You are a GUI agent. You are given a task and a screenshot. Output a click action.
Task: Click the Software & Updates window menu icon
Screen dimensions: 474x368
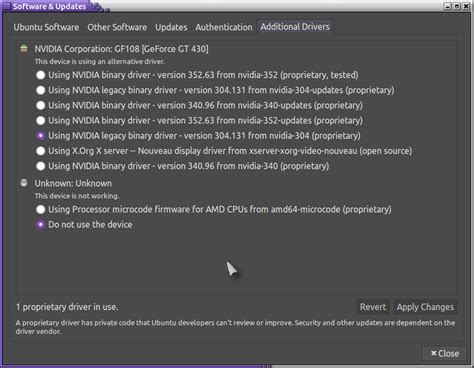coord(7,6)
